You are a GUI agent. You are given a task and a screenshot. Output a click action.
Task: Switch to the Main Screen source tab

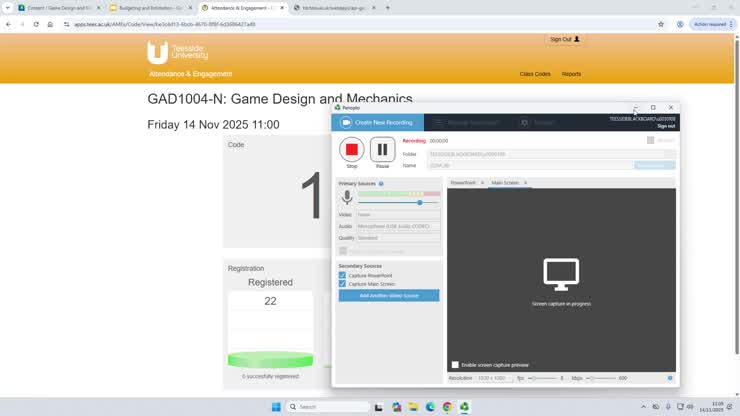point(505,183)
